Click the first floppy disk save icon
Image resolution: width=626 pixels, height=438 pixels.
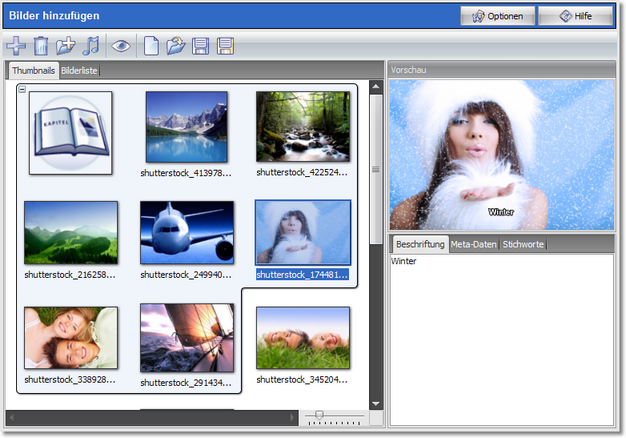click(x=201, y=45)
